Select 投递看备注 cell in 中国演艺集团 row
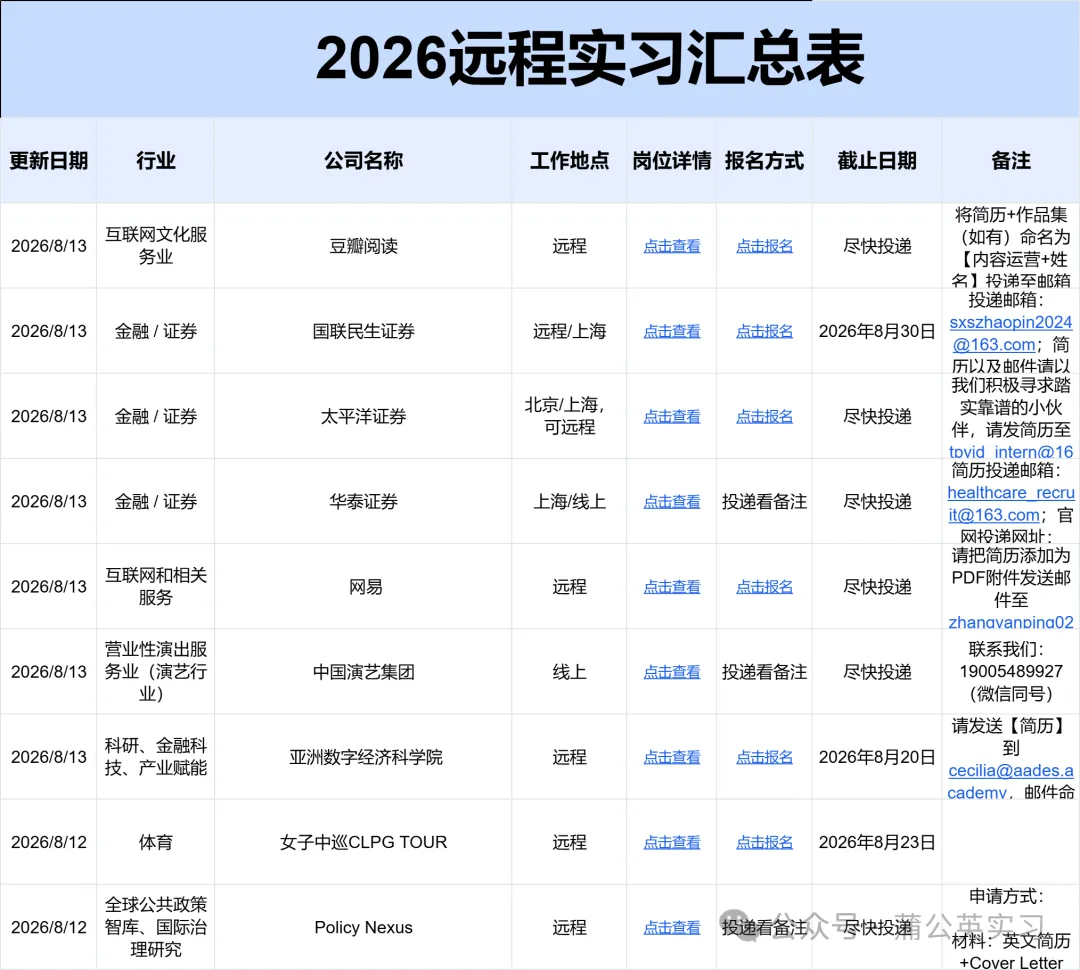1080x970 pixels. point(765,672)
